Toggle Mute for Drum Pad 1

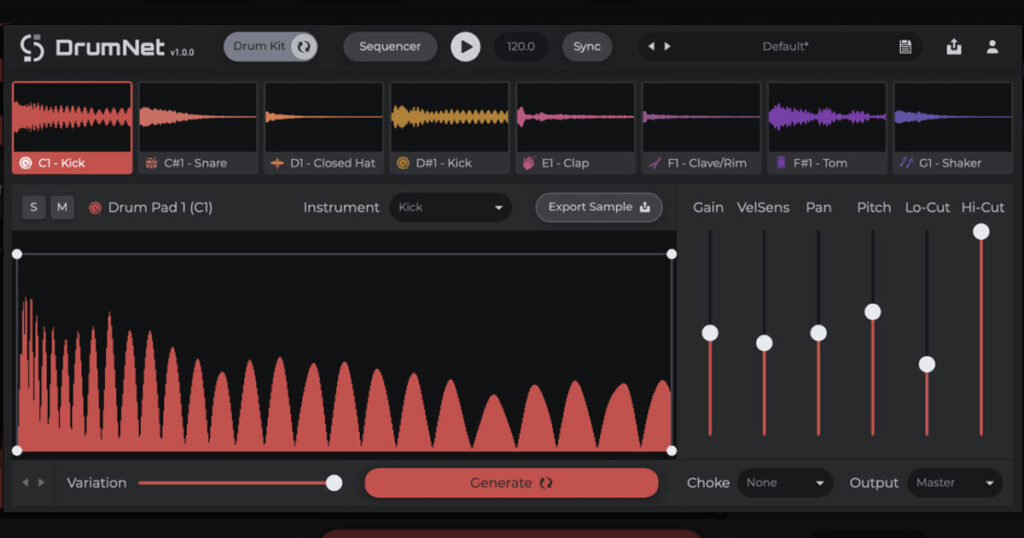62,208
